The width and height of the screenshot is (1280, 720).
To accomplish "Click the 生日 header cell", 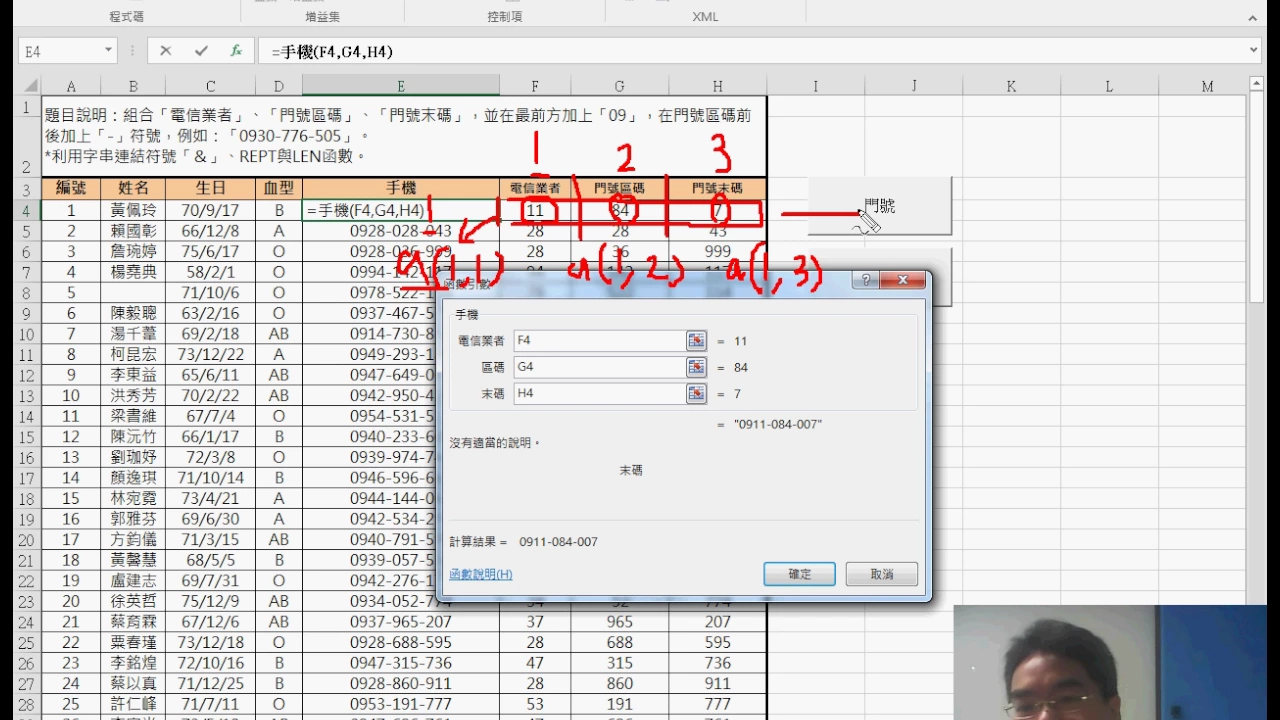I will point(210,188).
